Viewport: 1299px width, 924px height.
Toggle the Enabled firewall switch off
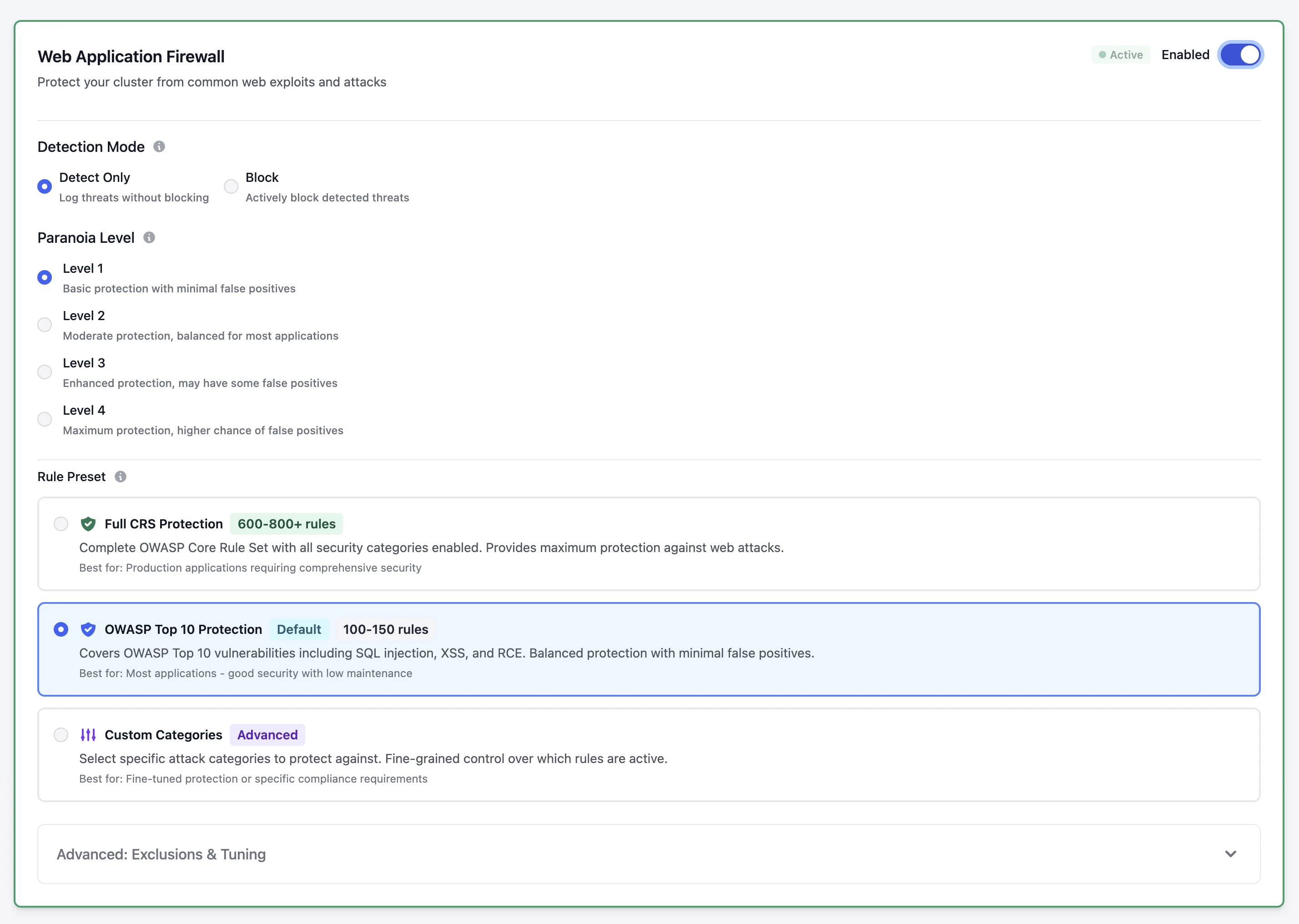coord(1240,55)
